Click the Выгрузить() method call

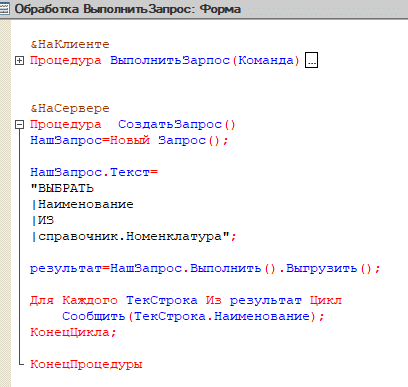point(329,268)
